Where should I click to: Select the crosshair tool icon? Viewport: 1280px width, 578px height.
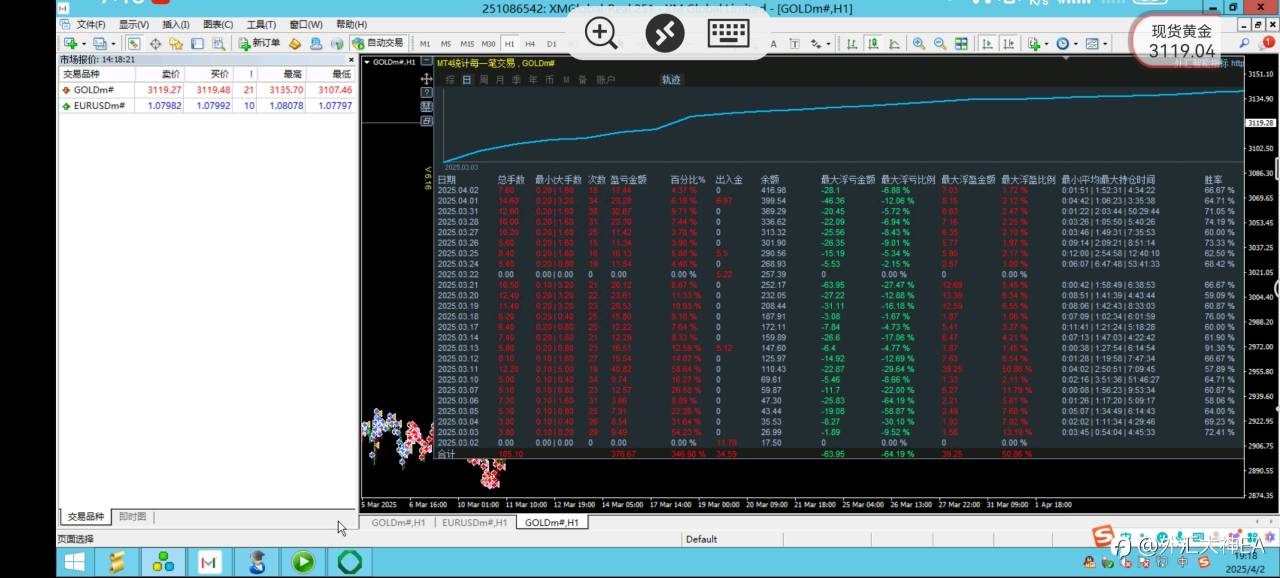155,43
